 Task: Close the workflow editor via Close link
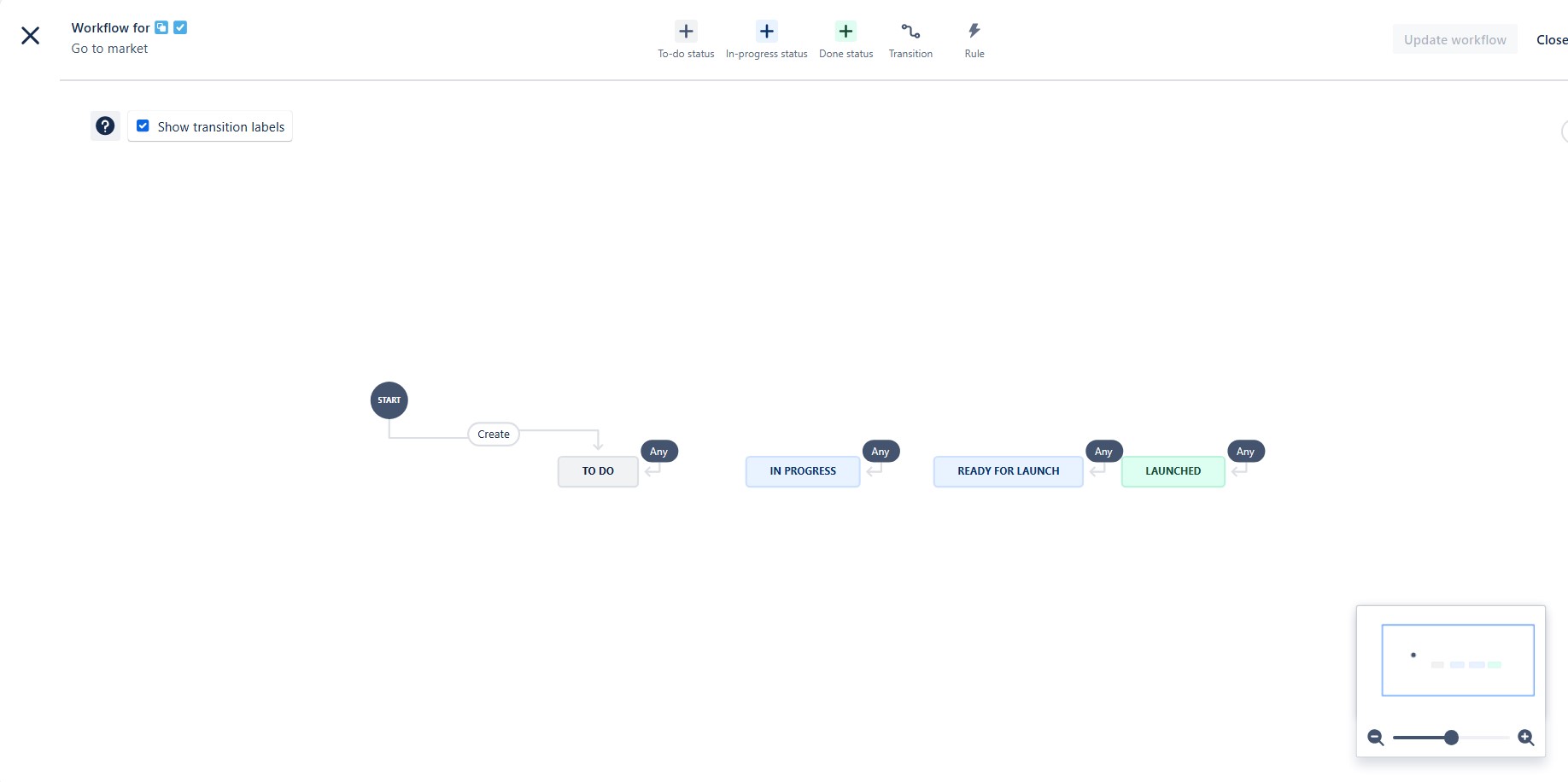pos(1552,39)
